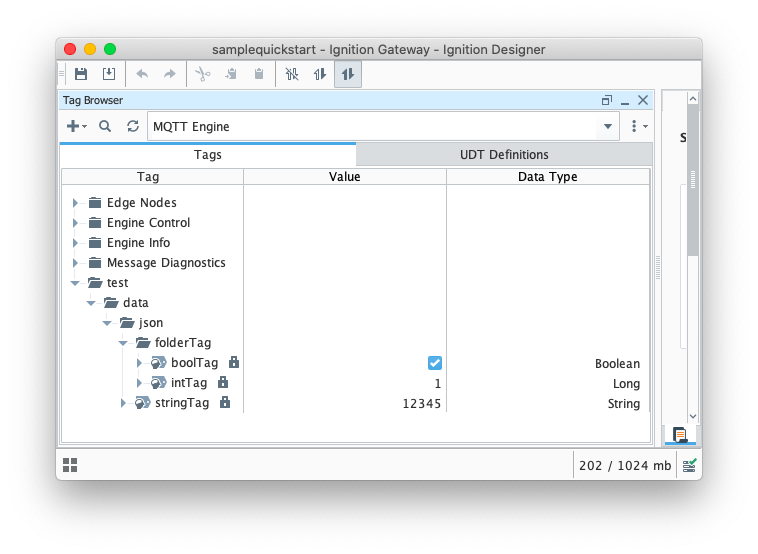Screen dimensions: 758x554
Task: Select the Comm Read/Write mode icon
Action: 348,74
